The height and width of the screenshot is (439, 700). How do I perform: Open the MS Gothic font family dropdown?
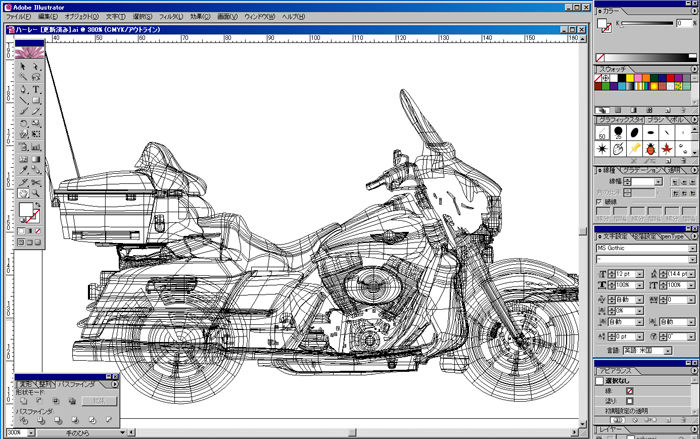click(692, 248)
